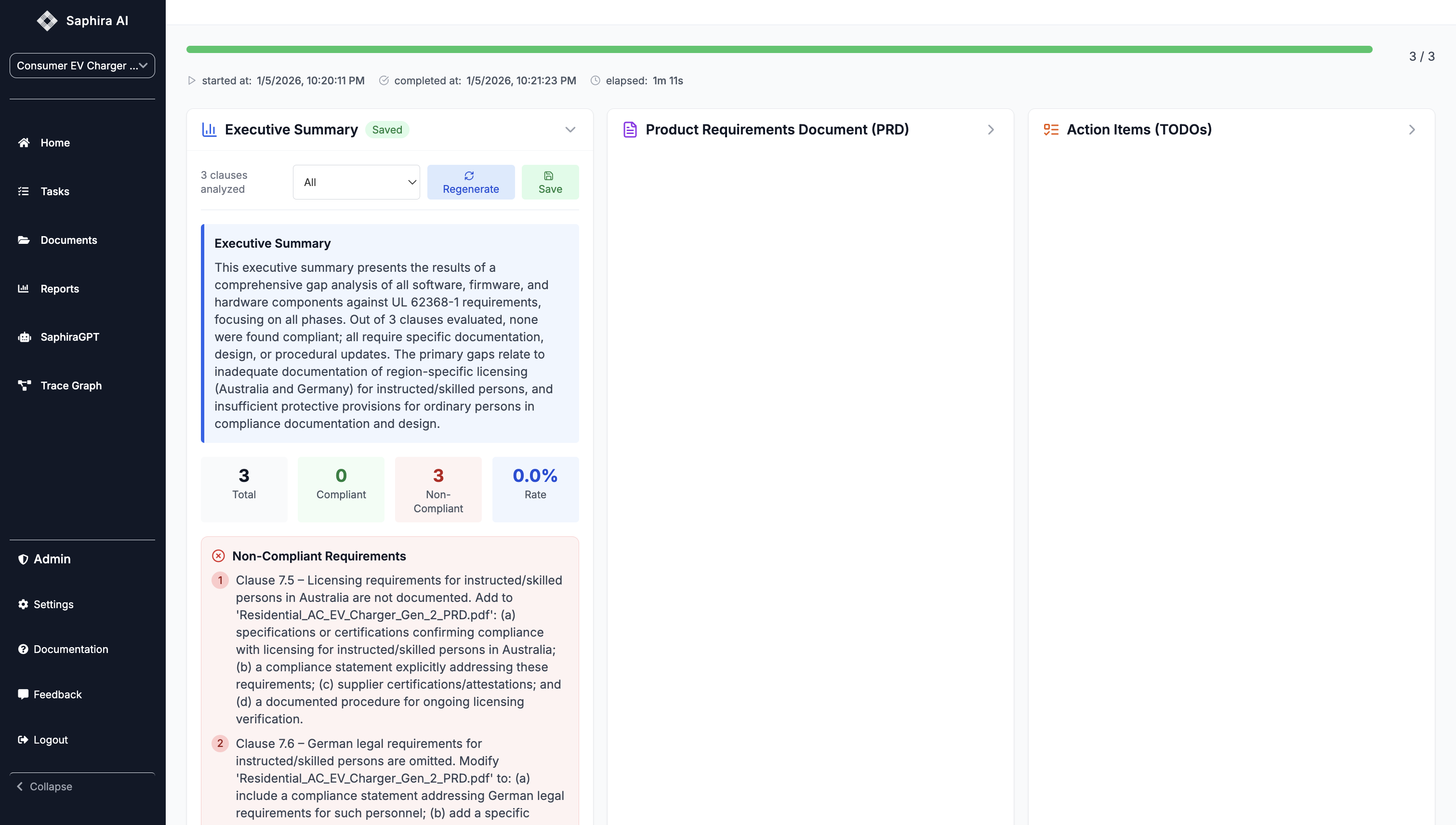Select Documentation in the sidebar

[x=70, y=649]
